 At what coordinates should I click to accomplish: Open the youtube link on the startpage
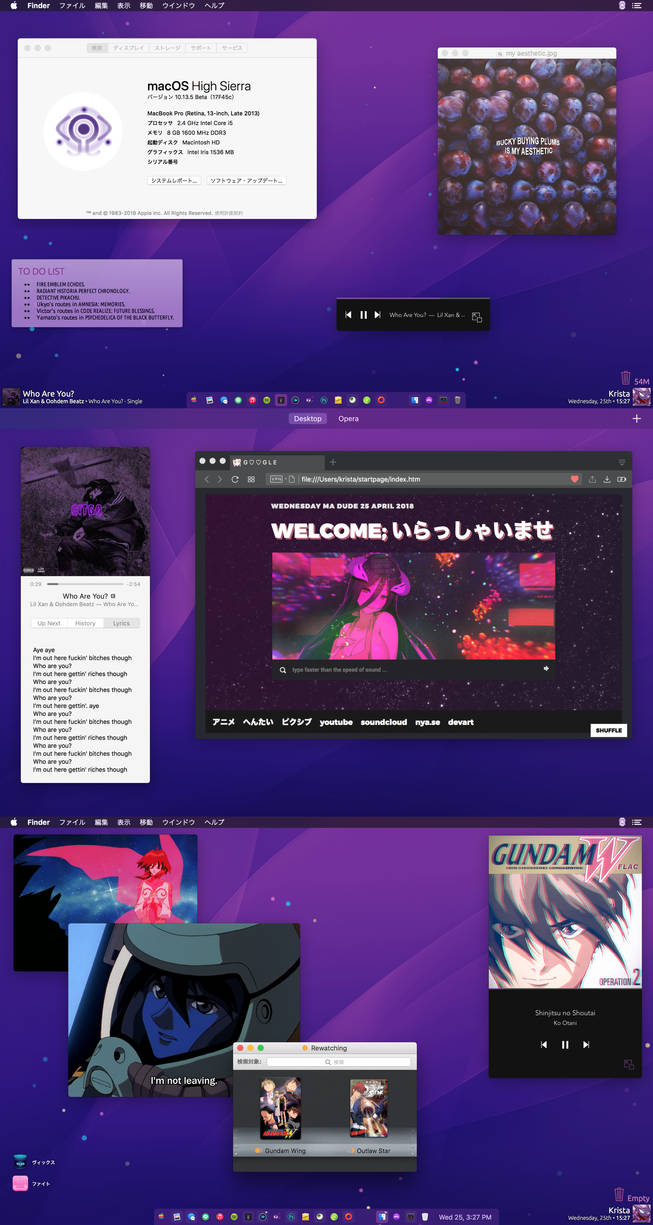tap(336, 722)
